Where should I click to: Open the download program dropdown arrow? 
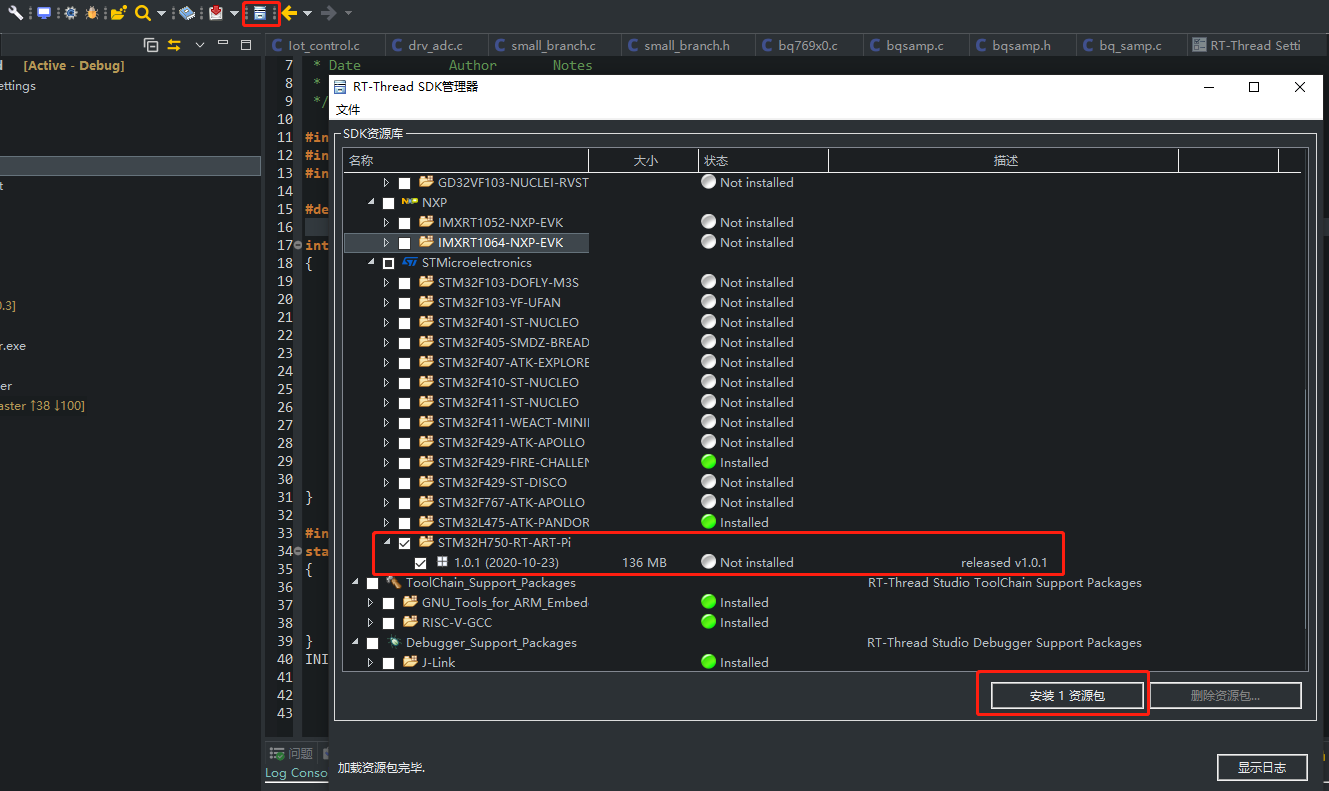pyautogui.click(x=234, y=13)
